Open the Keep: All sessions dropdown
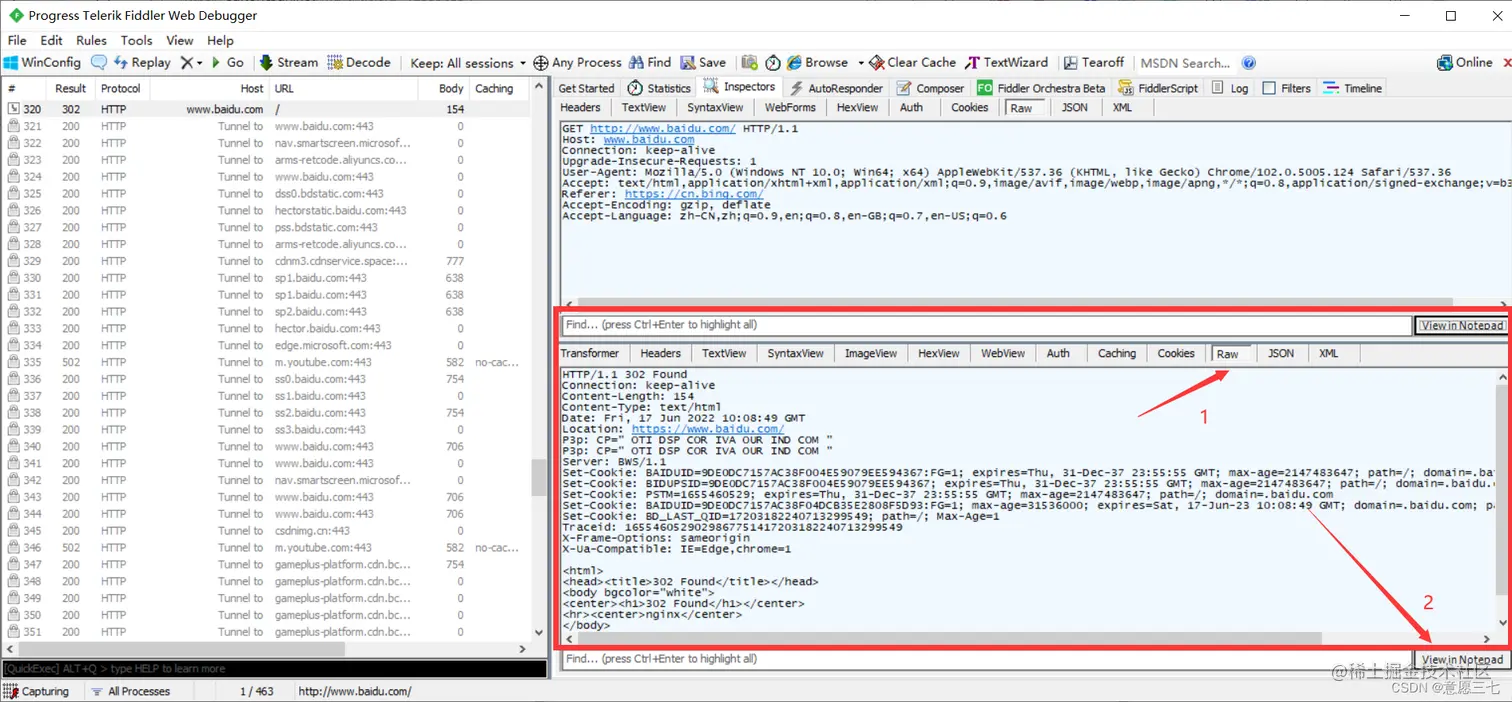 point(468,63)
